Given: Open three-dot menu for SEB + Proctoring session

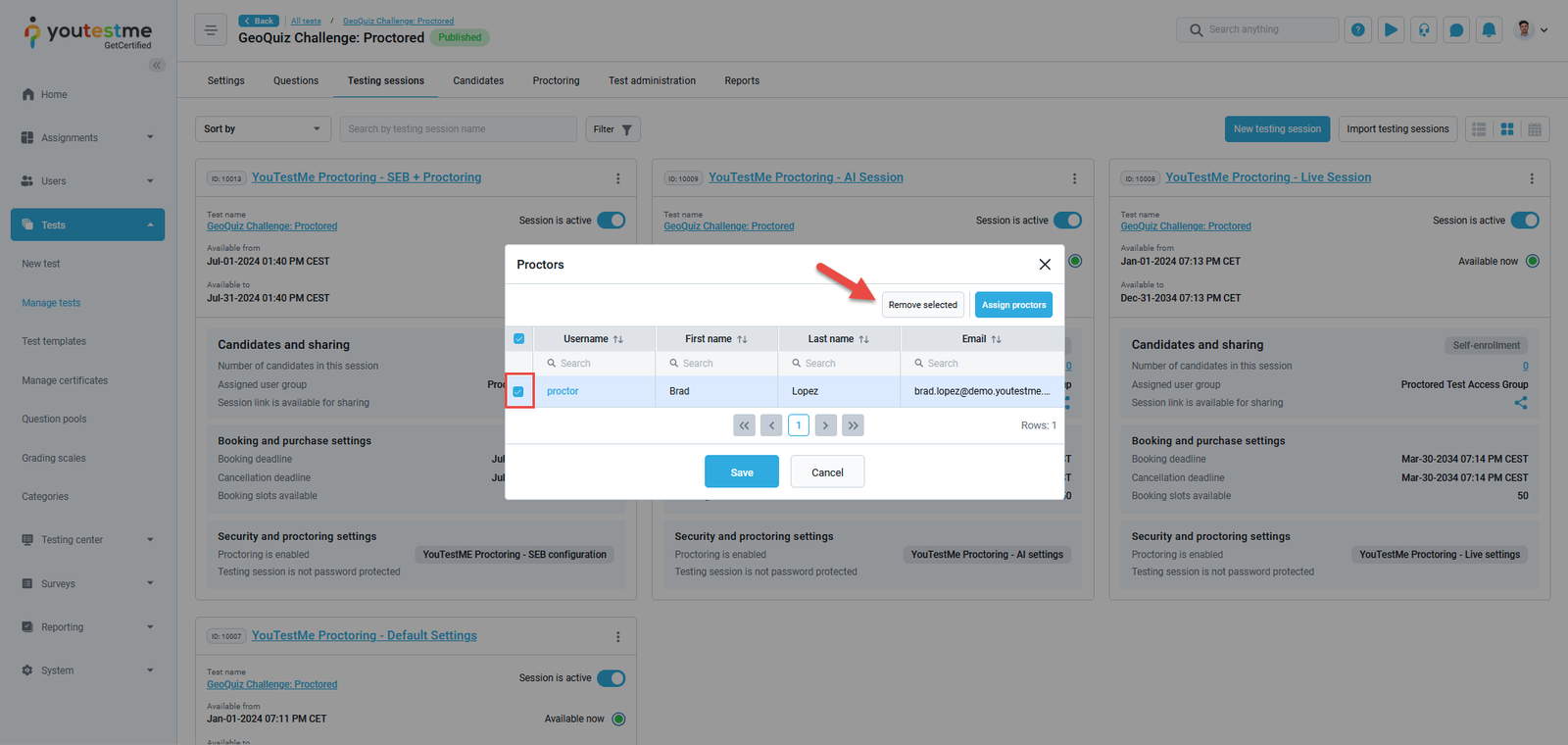Looking at the screenshot, I should 617,178.
